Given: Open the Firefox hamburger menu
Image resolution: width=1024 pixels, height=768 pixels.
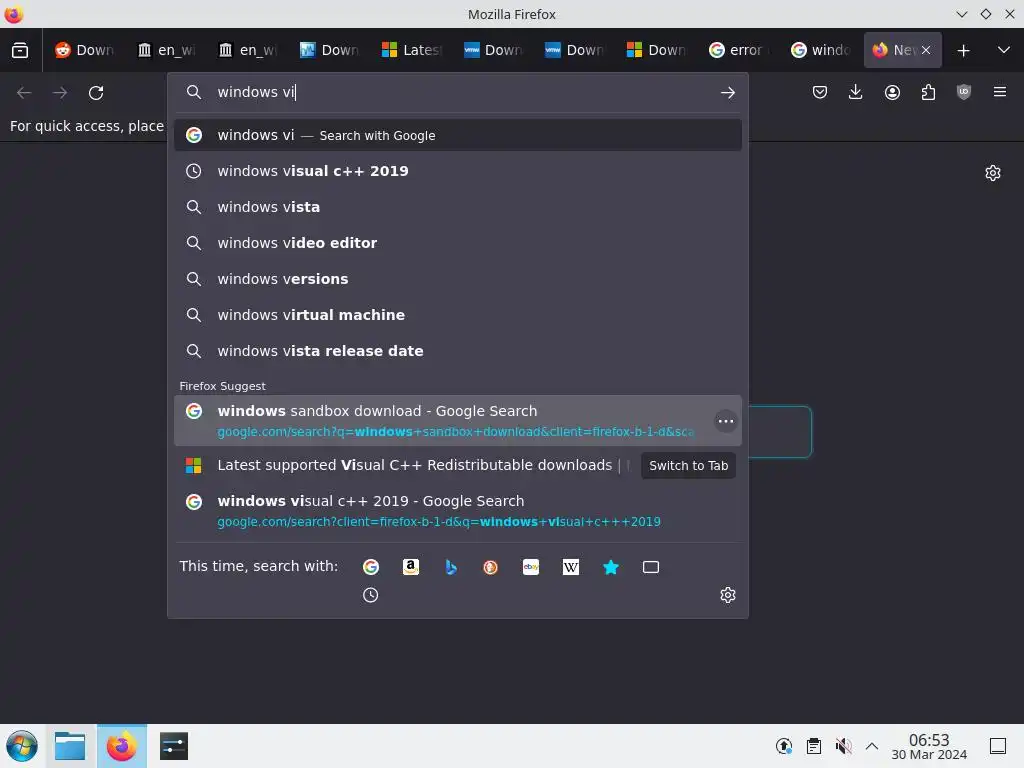Looking at the screenshot, I should (x=1000, y=92).
